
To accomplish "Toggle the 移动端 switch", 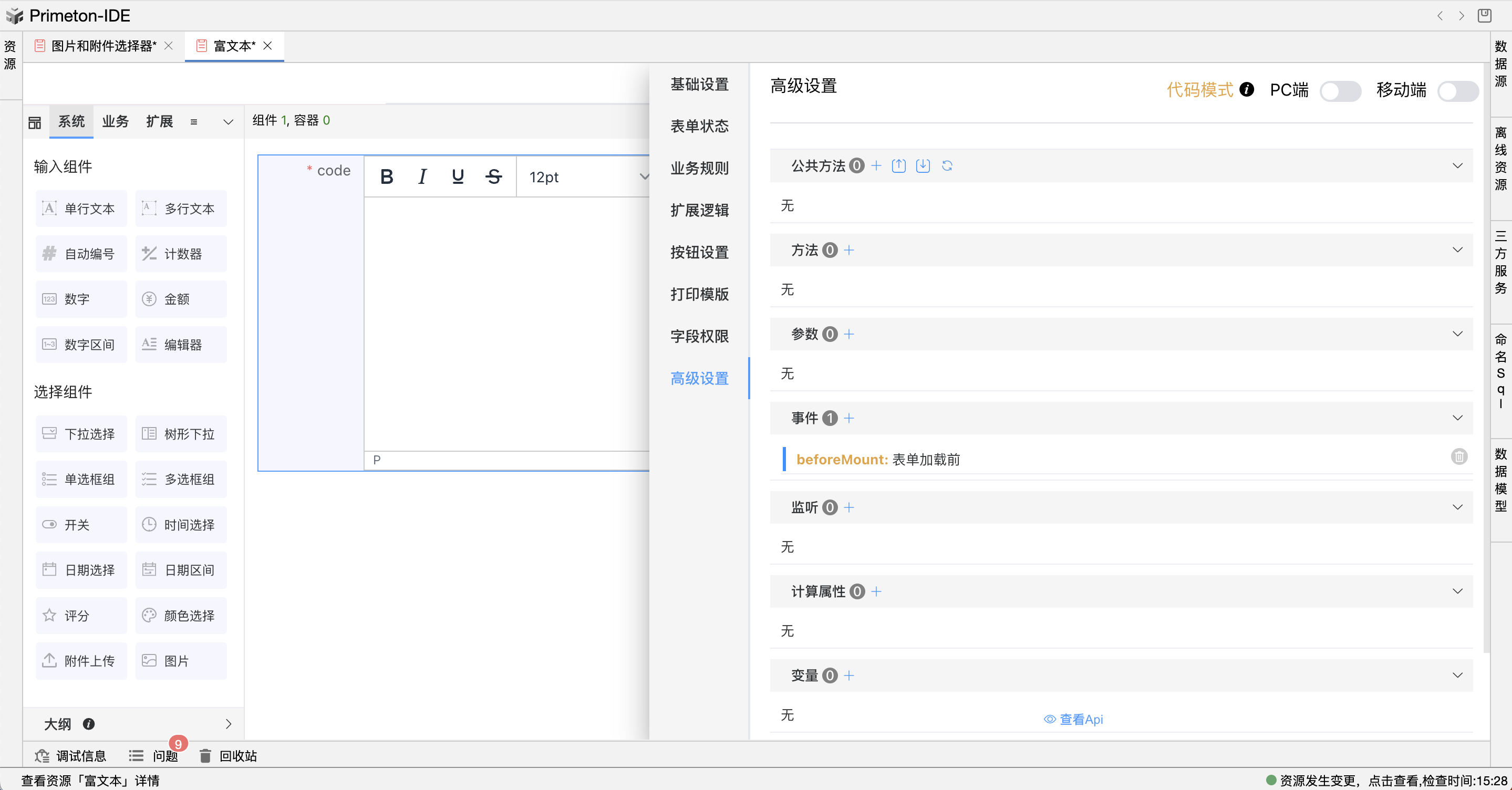I will click(x=1457, y=91).
